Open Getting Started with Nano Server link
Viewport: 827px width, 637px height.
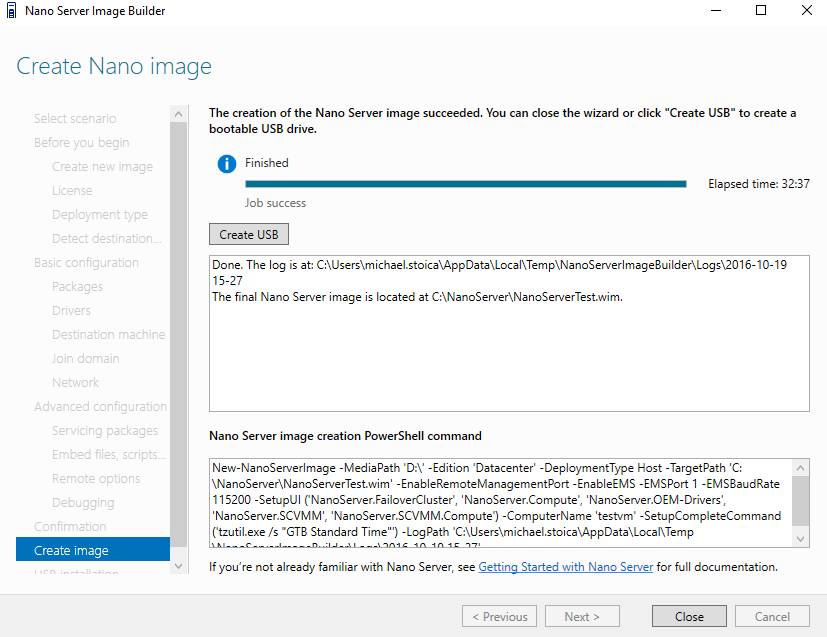click(x=565, y=567)
